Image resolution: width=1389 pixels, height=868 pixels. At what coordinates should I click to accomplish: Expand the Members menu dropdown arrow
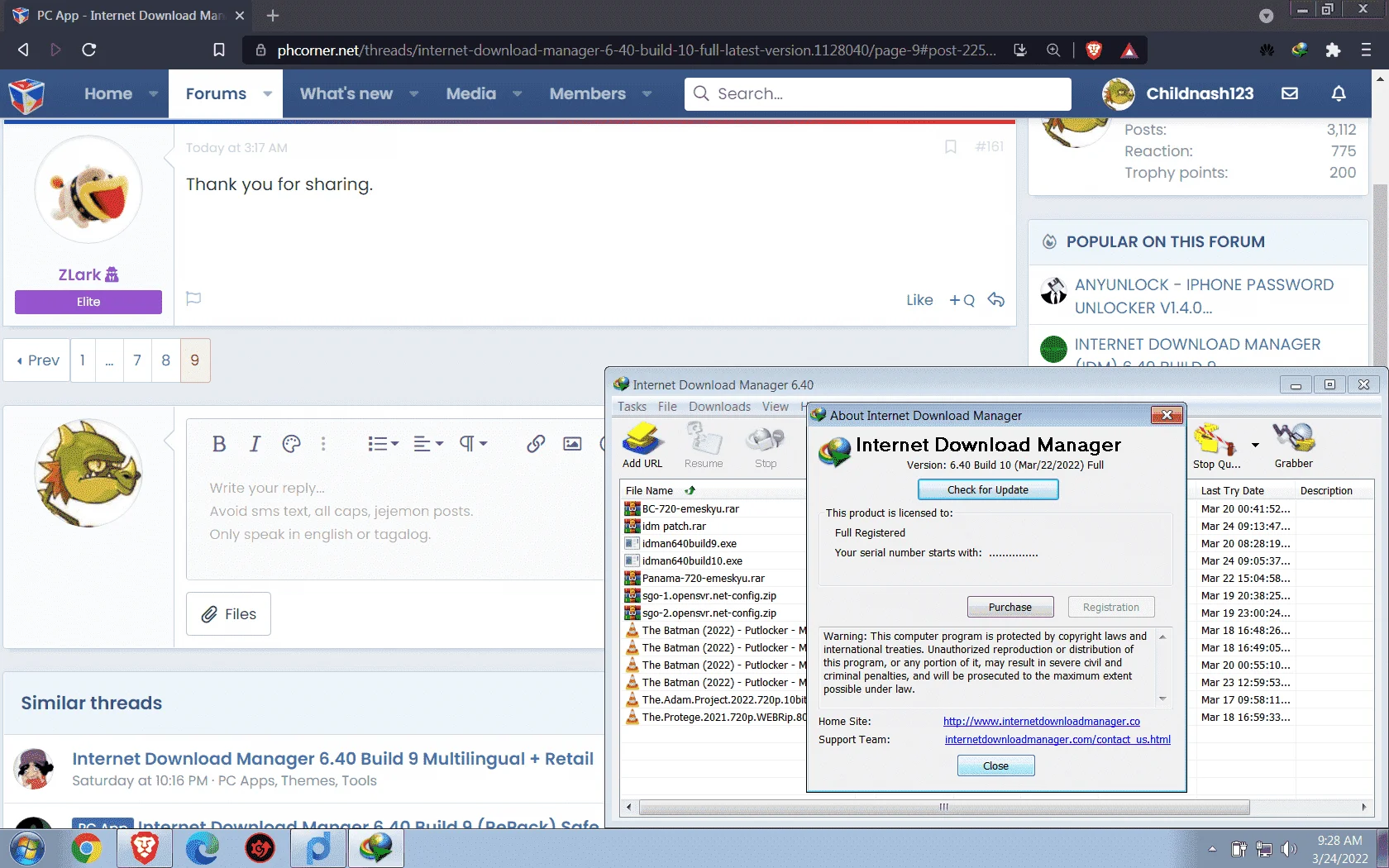(647, 94)
